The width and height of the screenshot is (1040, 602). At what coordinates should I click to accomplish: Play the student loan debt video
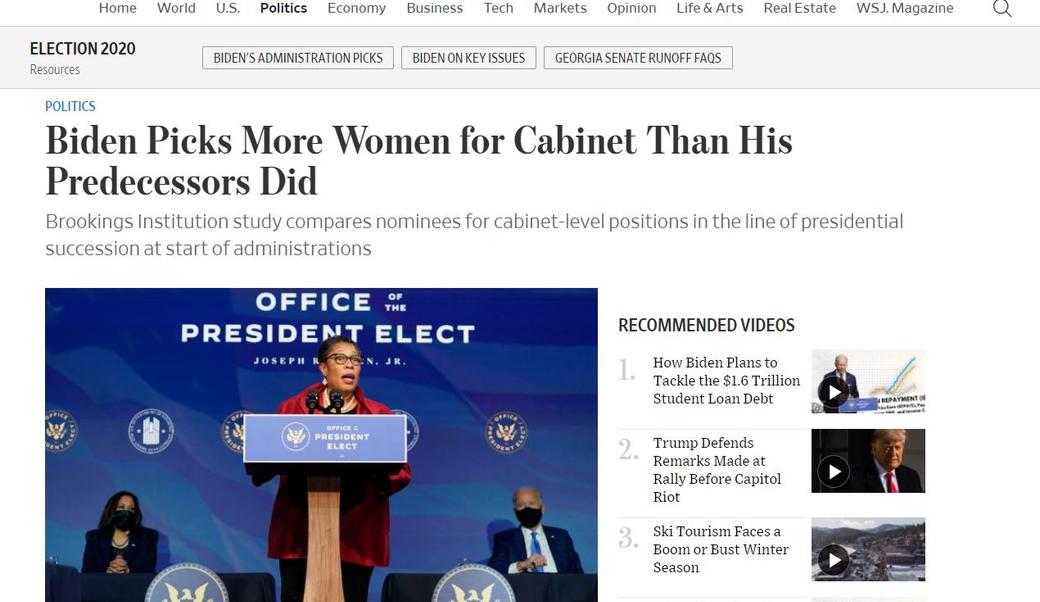tap(834, 392)
